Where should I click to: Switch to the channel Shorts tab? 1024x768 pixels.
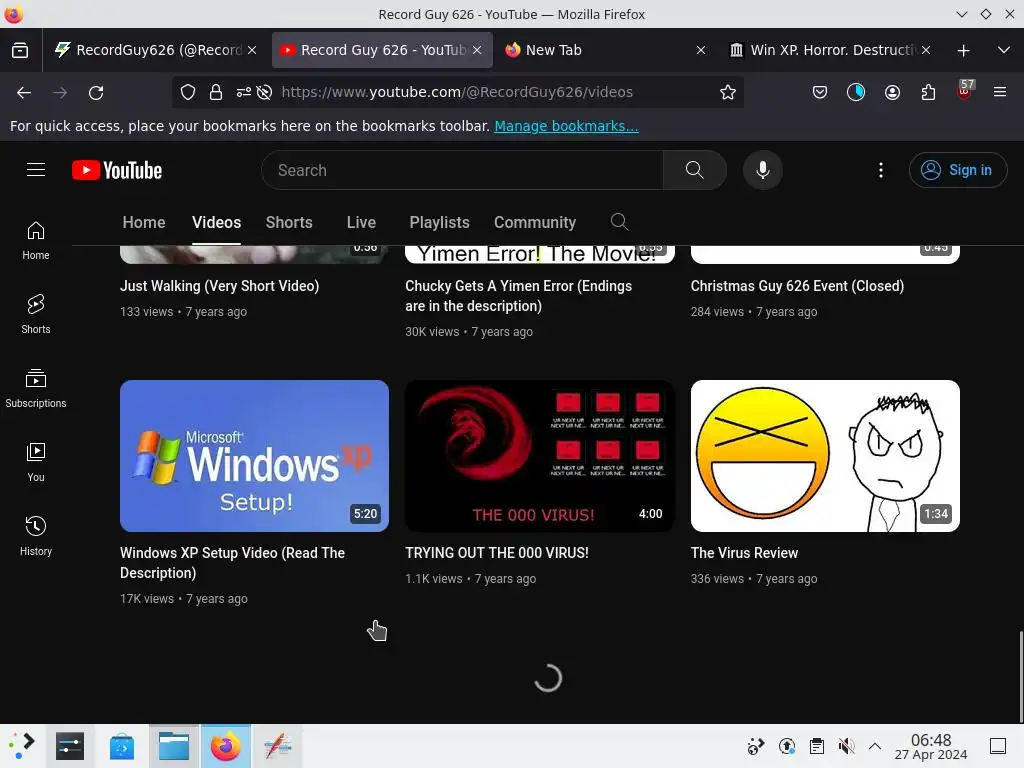coord(289,223)
